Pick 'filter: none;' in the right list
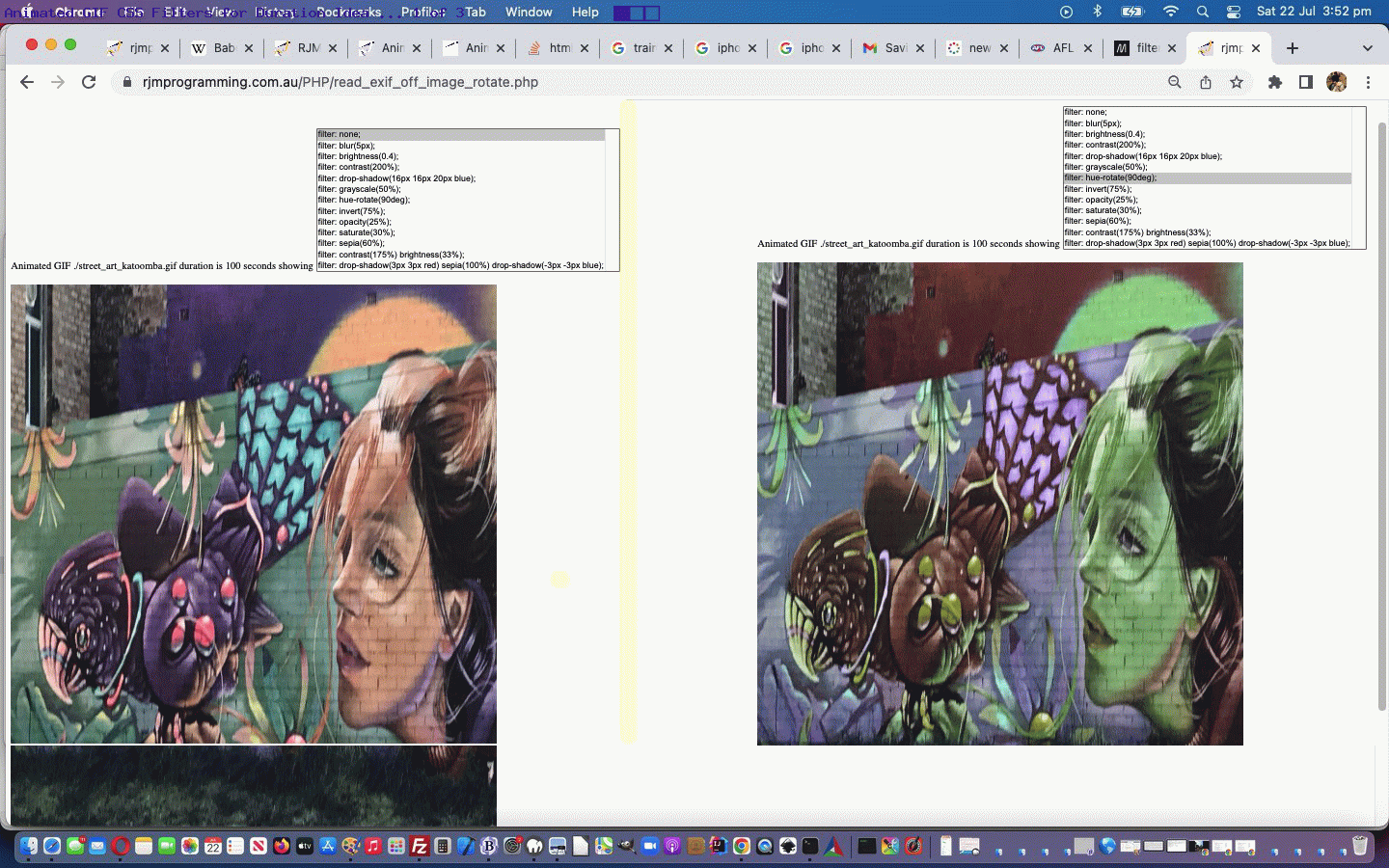Screen dimensions: 1389x868 pyautogui.click(x=1208, y=112)
